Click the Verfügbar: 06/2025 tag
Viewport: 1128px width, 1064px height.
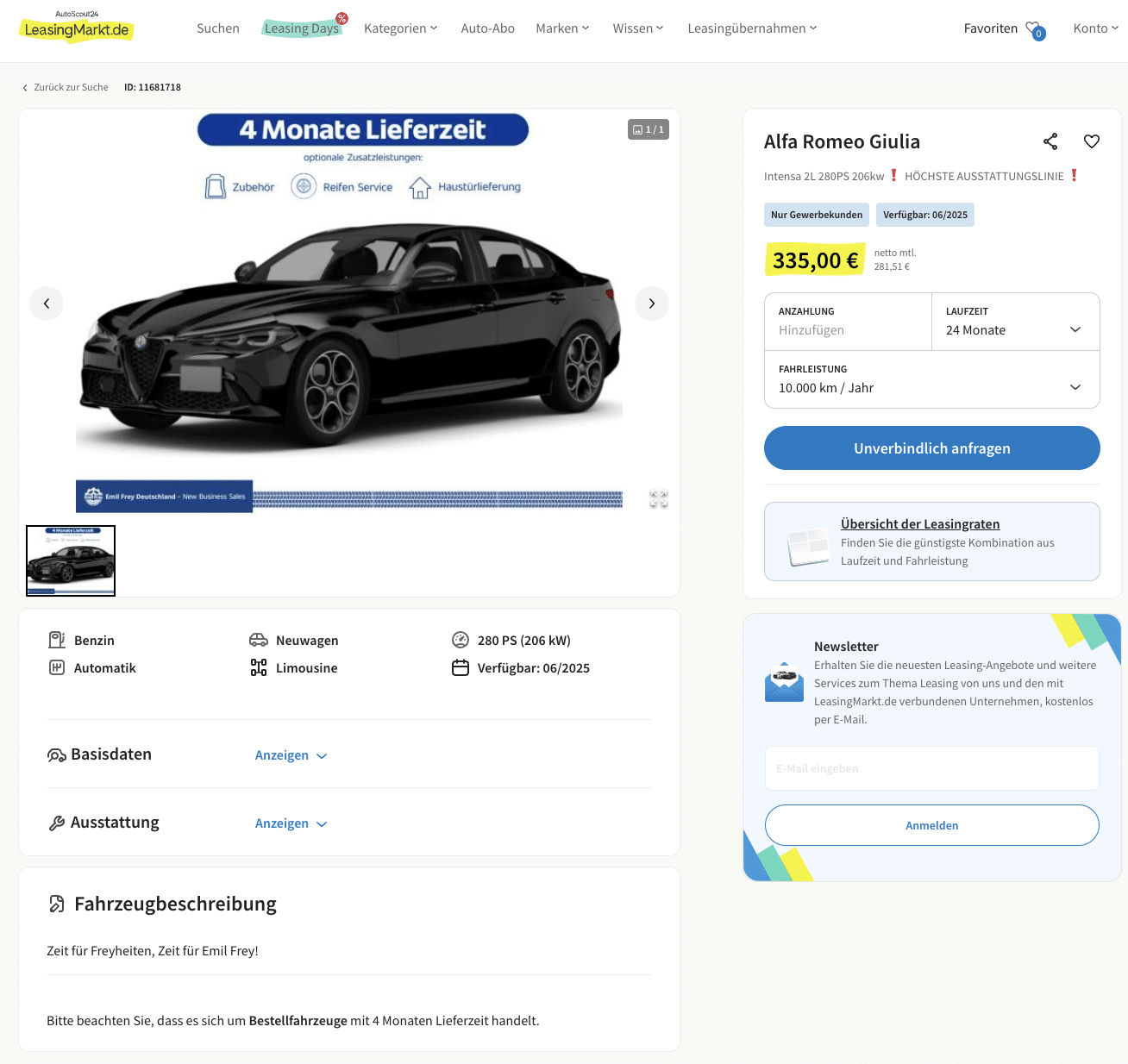coord(925,215)
